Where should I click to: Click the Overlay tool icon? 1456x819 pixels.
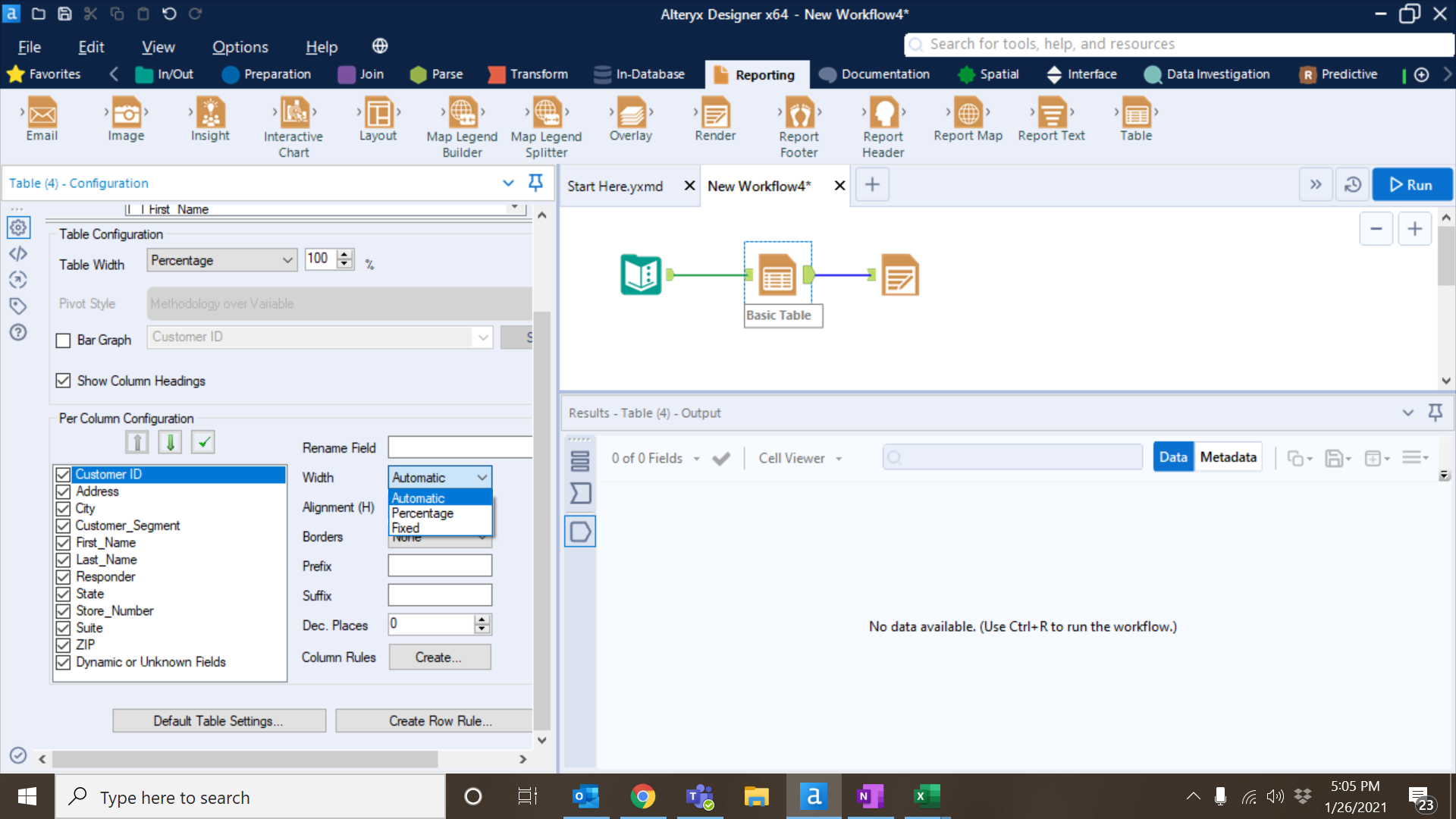[630, 114]
